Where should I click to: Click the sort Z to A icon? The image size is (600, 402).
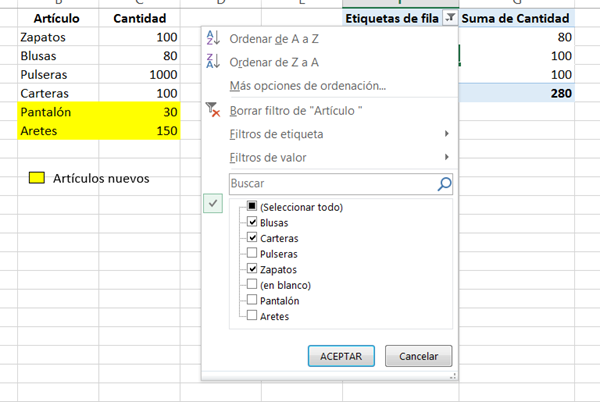[x=211, y=62]
